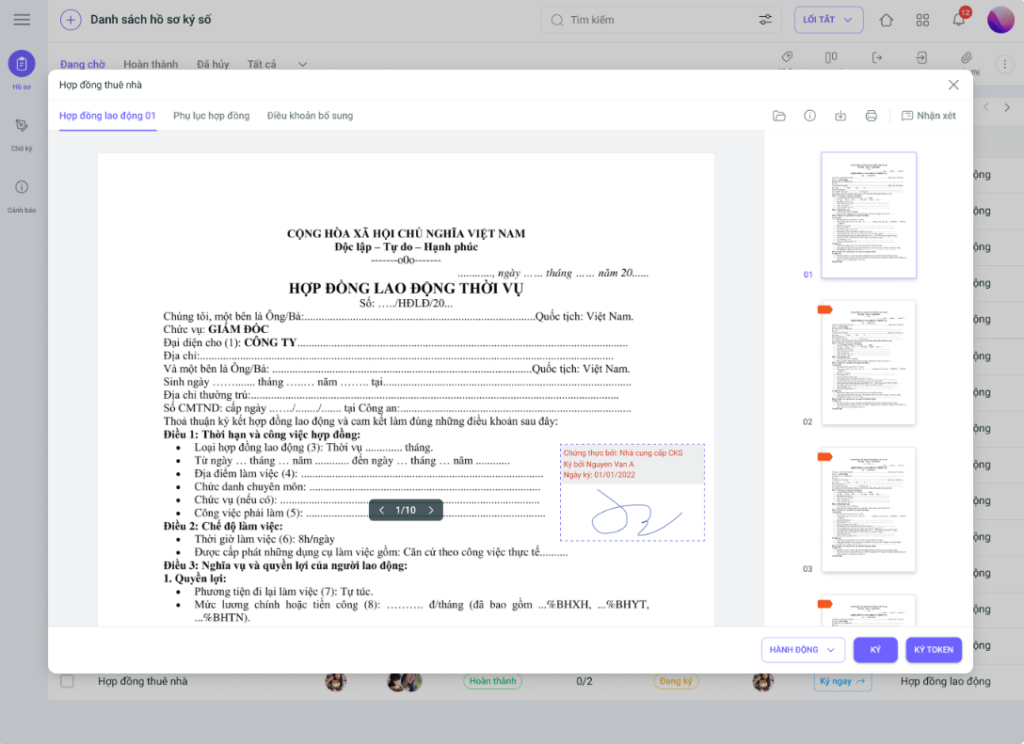Viewport: 1024px width, 744px height.
Task: Download the document
Action: tap(840, 116)
